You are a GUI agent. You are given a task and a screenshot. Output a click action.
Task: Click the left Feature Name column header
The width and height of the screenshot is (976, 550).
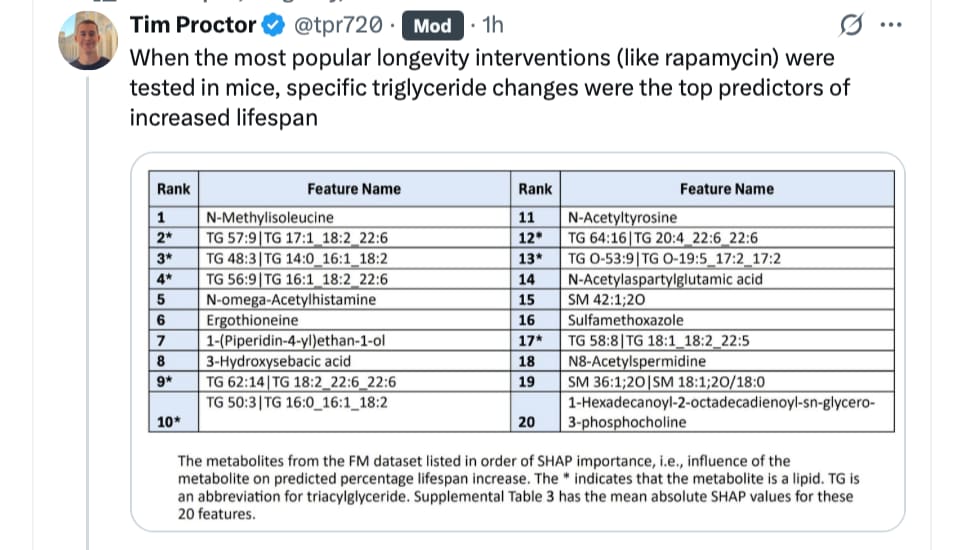point(354,189)
